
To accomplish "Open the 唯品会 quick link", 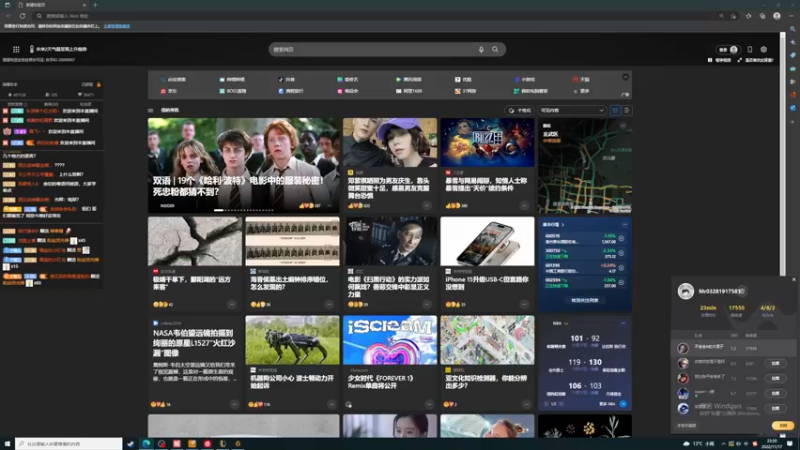I will tap(347, 91).
